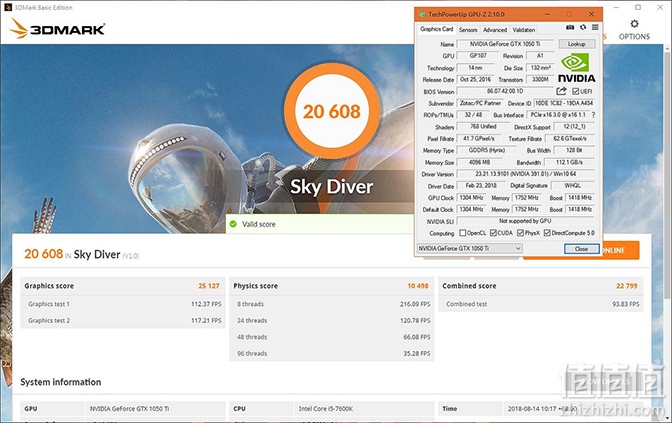
Task: Click the 8 threads row
Action: pyautogui.click(x=332, y=304)
